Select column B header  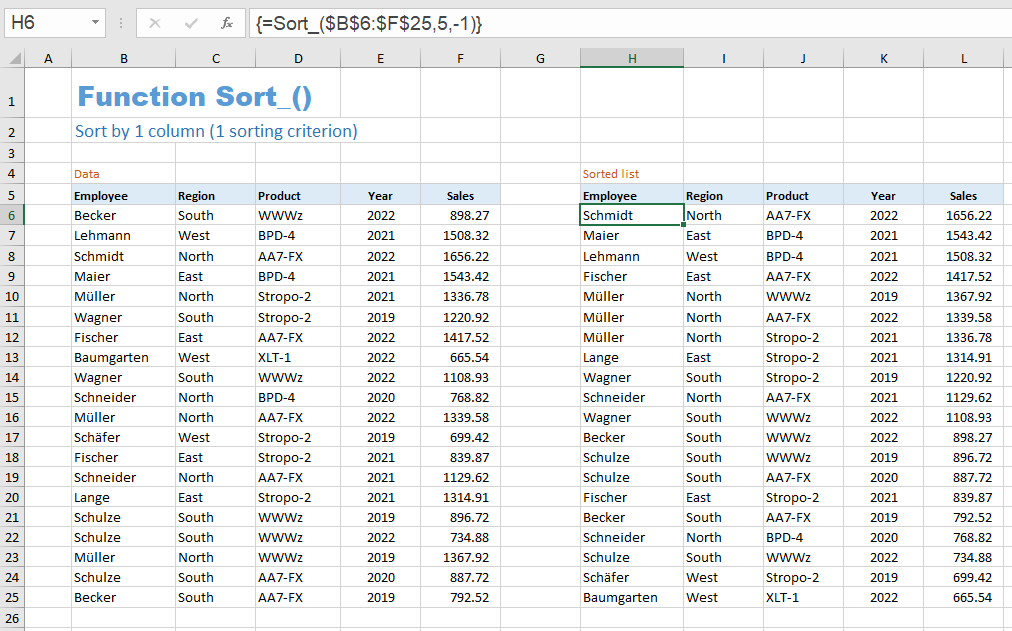124,59
